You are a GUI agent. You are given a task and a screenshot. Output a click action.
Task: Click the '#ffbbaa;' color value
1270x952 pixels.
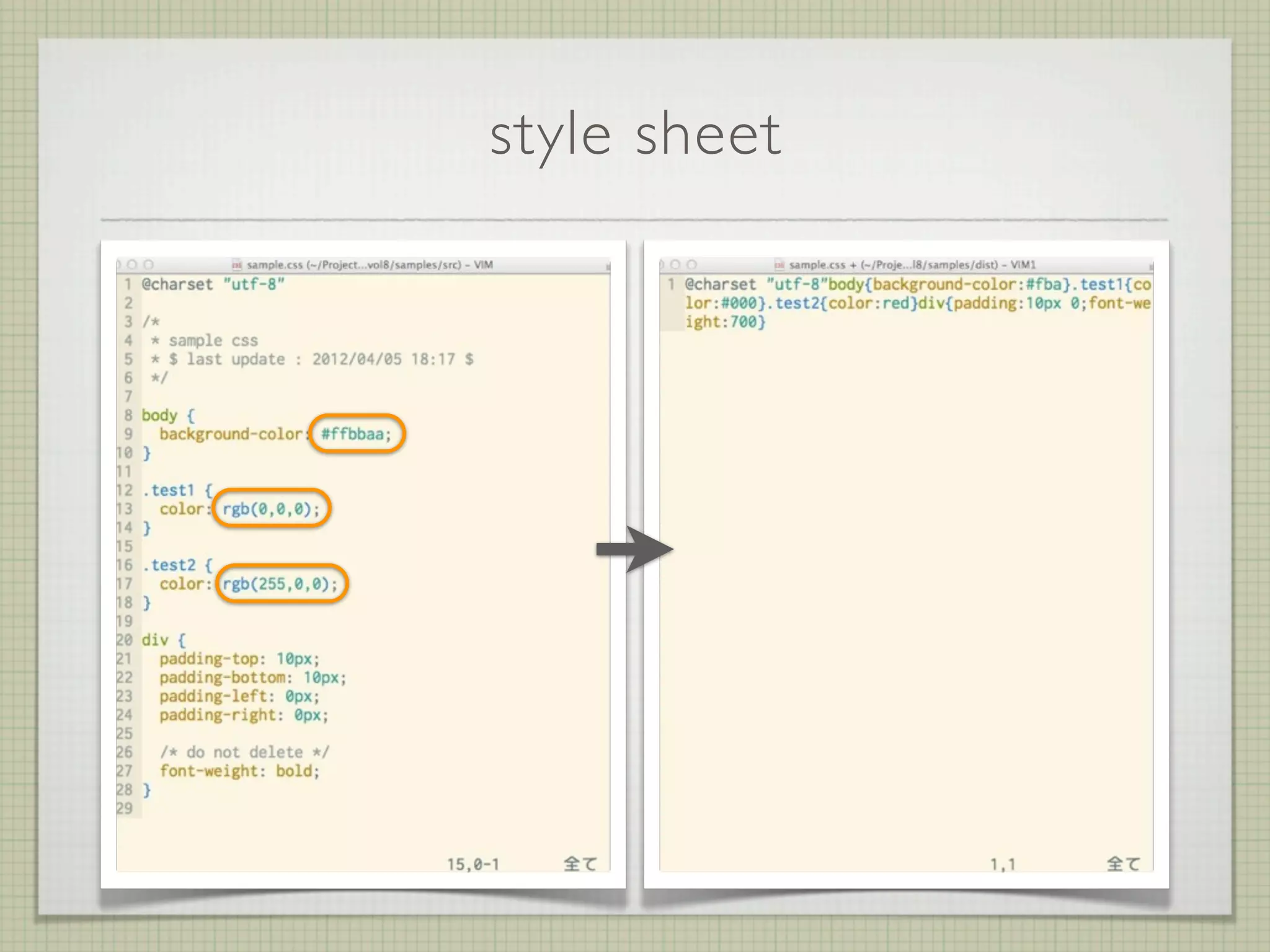point(357,434)
